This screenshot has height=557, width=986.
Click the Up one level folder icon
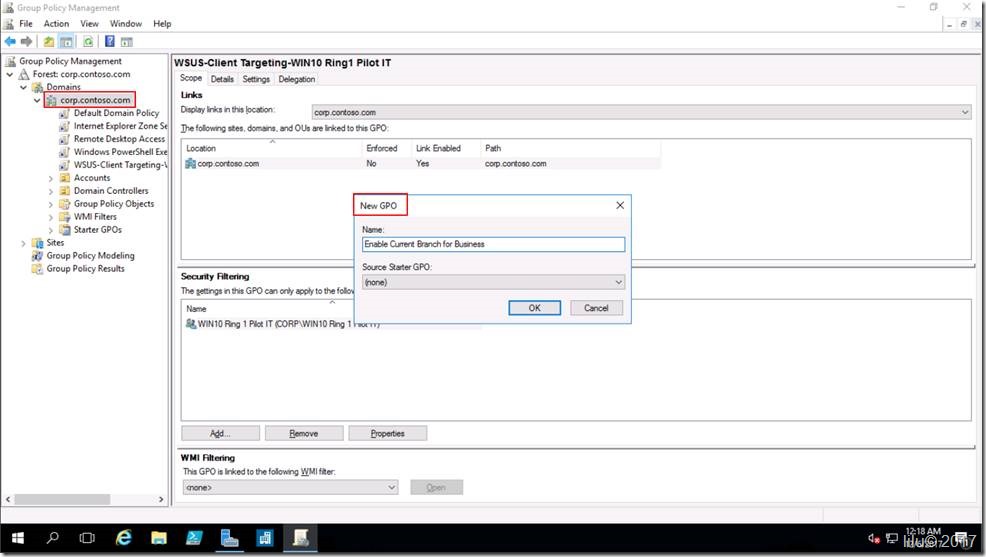pos(48,41)
